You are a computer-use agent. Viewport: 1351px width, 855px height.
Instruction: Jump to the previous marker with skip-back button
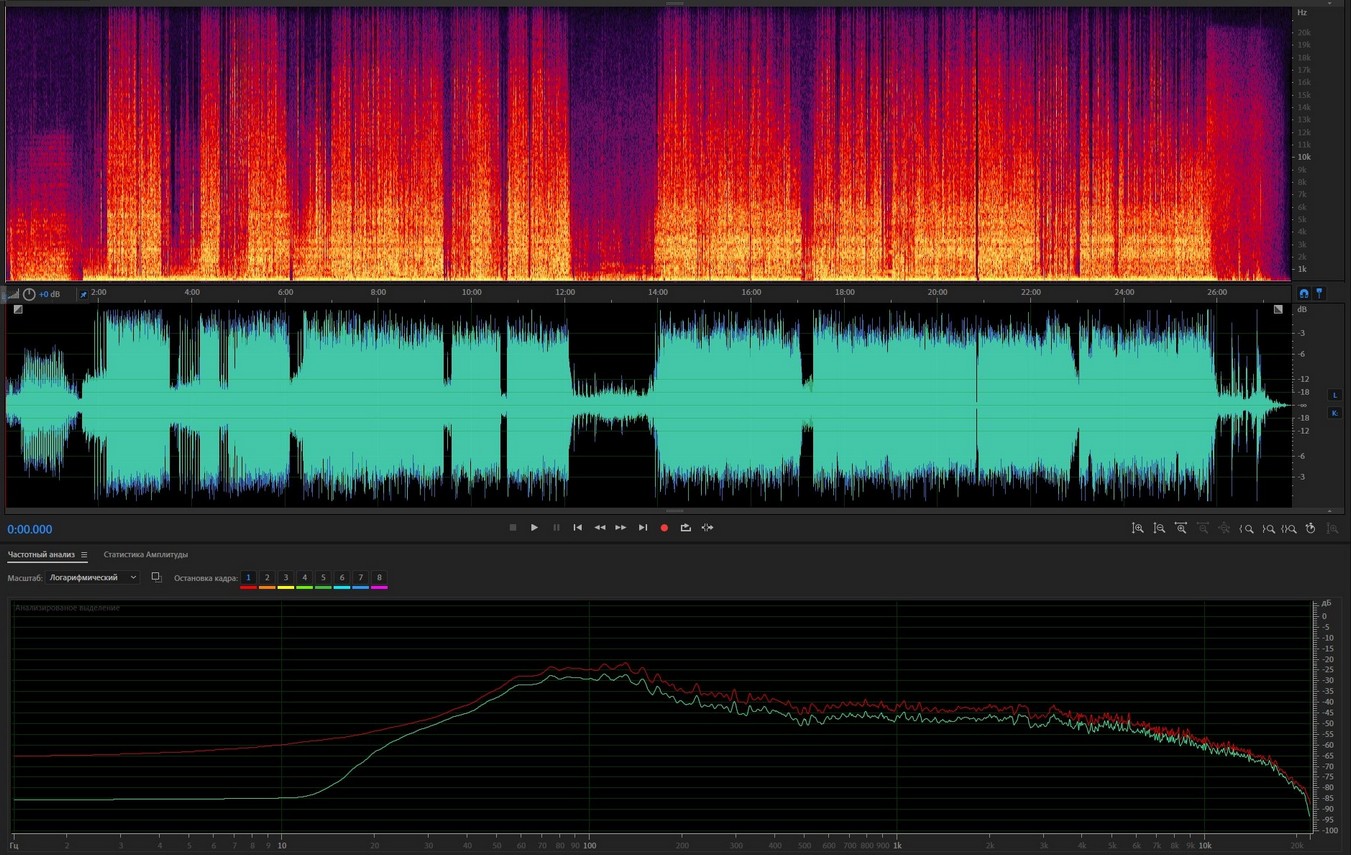[578, 528]
